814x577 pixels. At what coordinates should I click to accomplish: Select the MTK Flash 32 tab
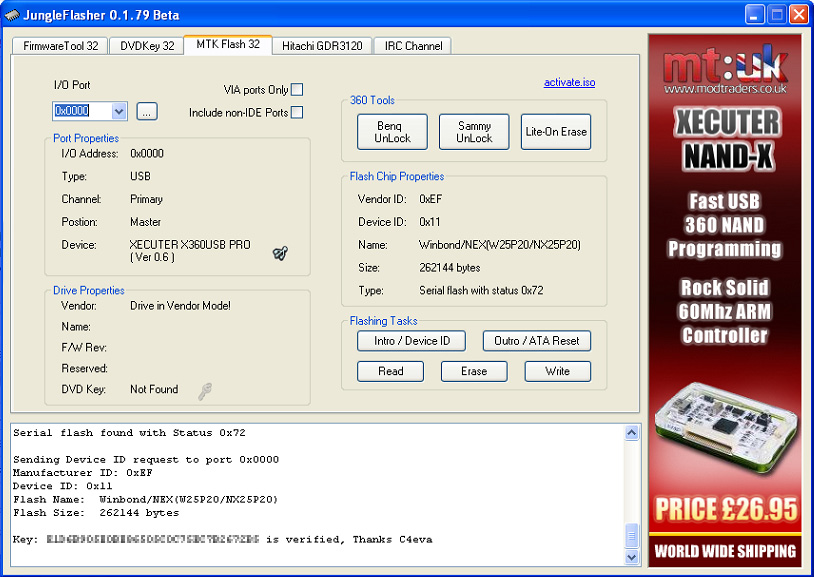click(228, 45)
